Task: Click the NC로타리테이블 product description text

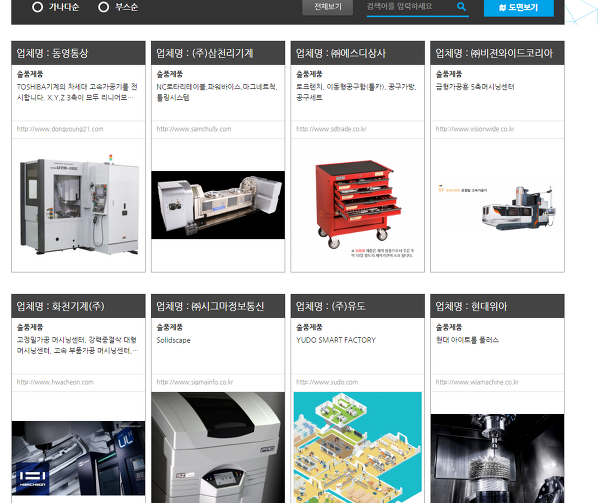Action: pyautogui.click(x=217, y=92)
